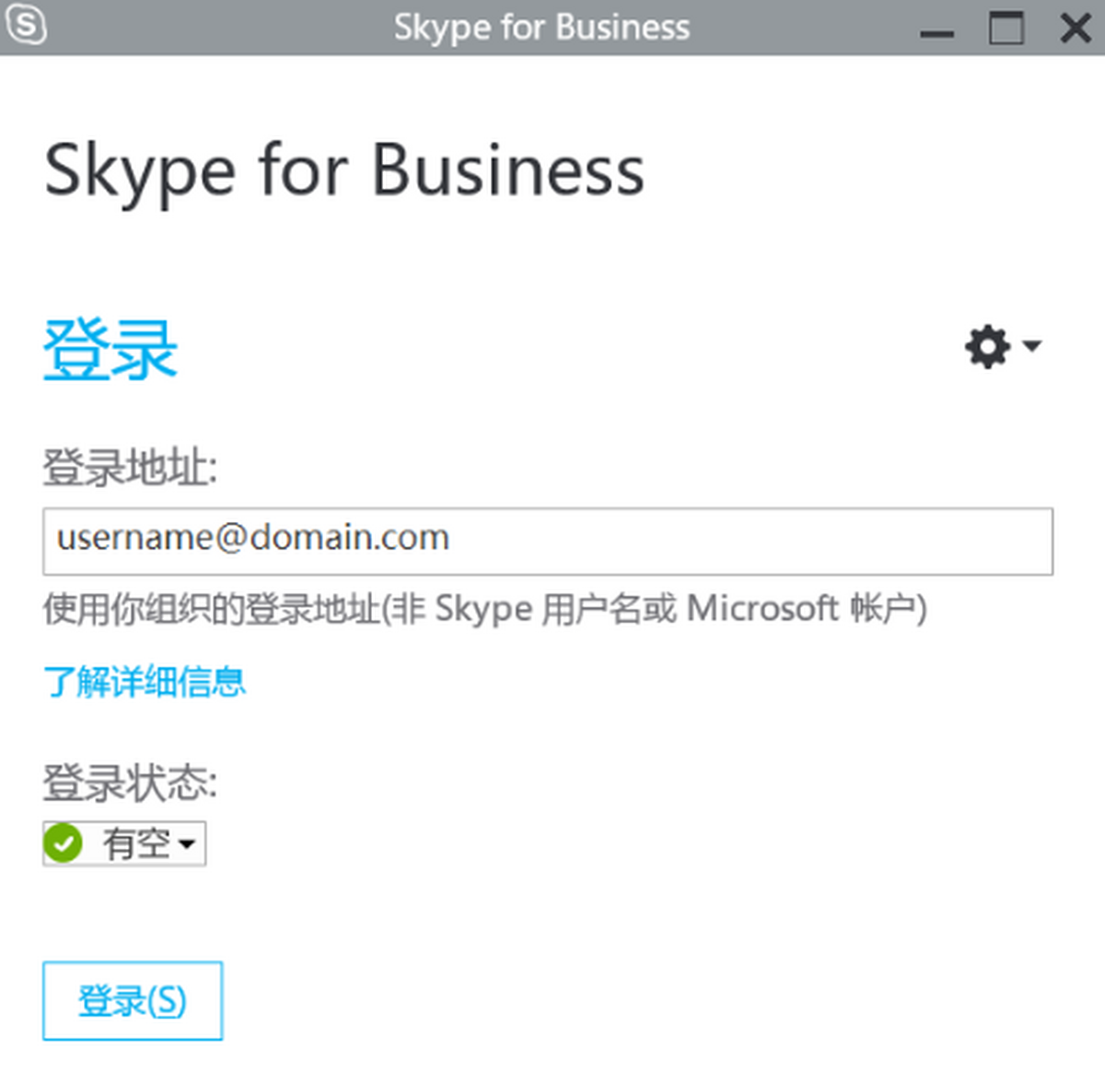Click the Skype logo in title bar
Screen dimensions: 1105x1092
[x=26, y=26]
